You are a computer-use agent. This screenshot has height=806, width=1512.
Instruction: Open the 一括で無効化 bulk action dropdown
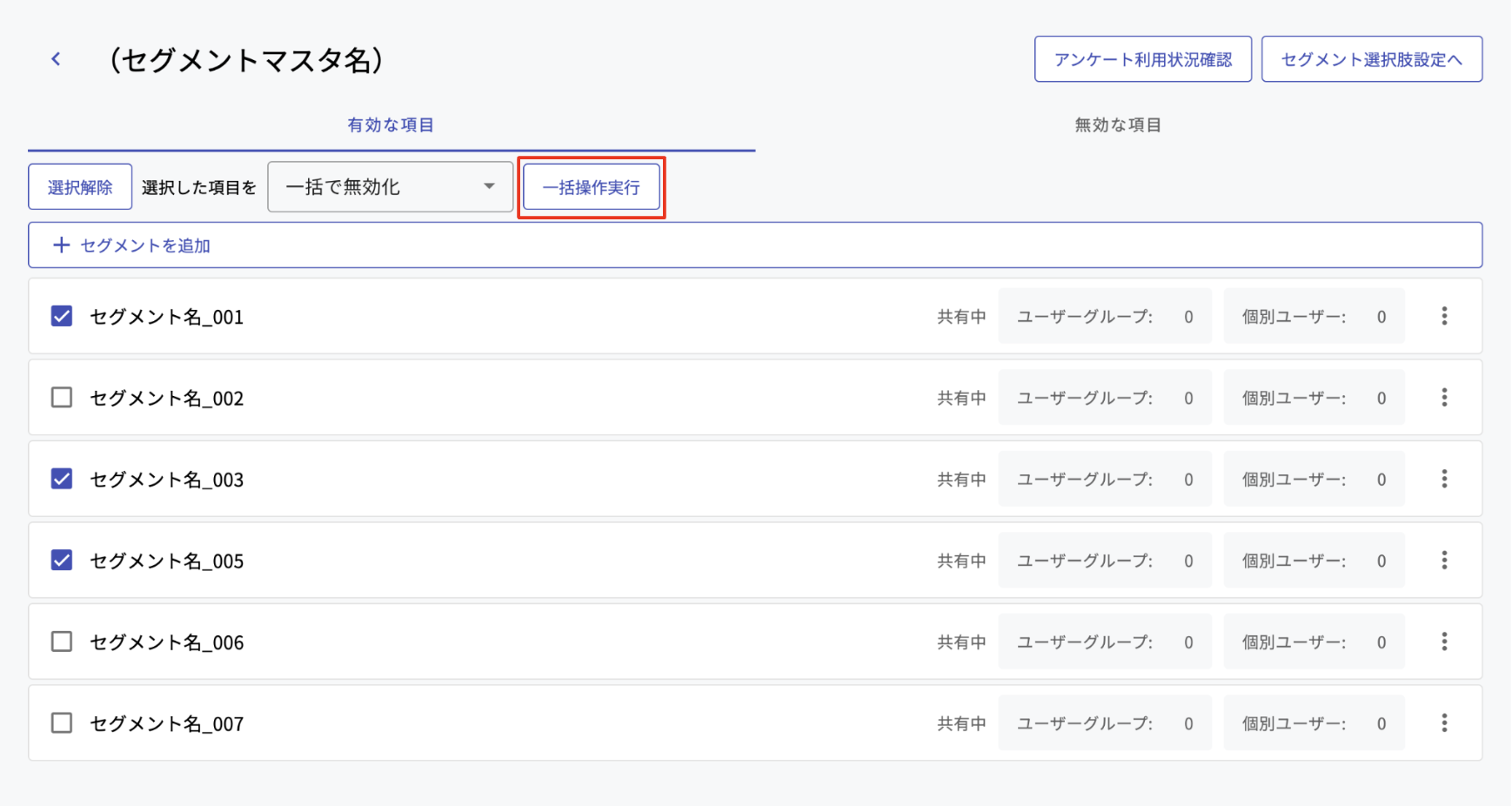coord(390,187)
